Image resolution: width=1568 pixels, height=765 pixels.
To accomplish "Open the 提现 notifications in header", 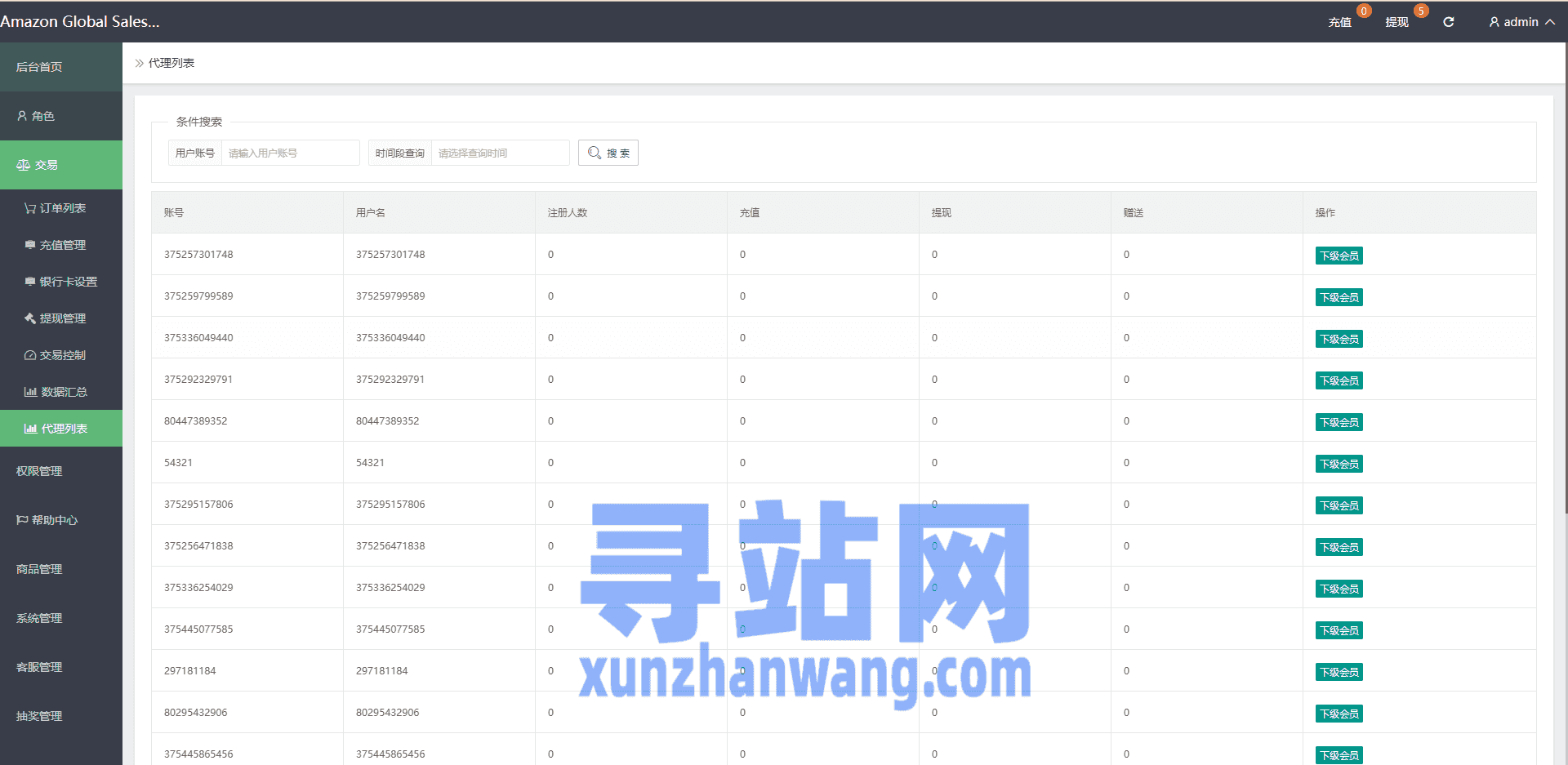I will (1396, 22).
